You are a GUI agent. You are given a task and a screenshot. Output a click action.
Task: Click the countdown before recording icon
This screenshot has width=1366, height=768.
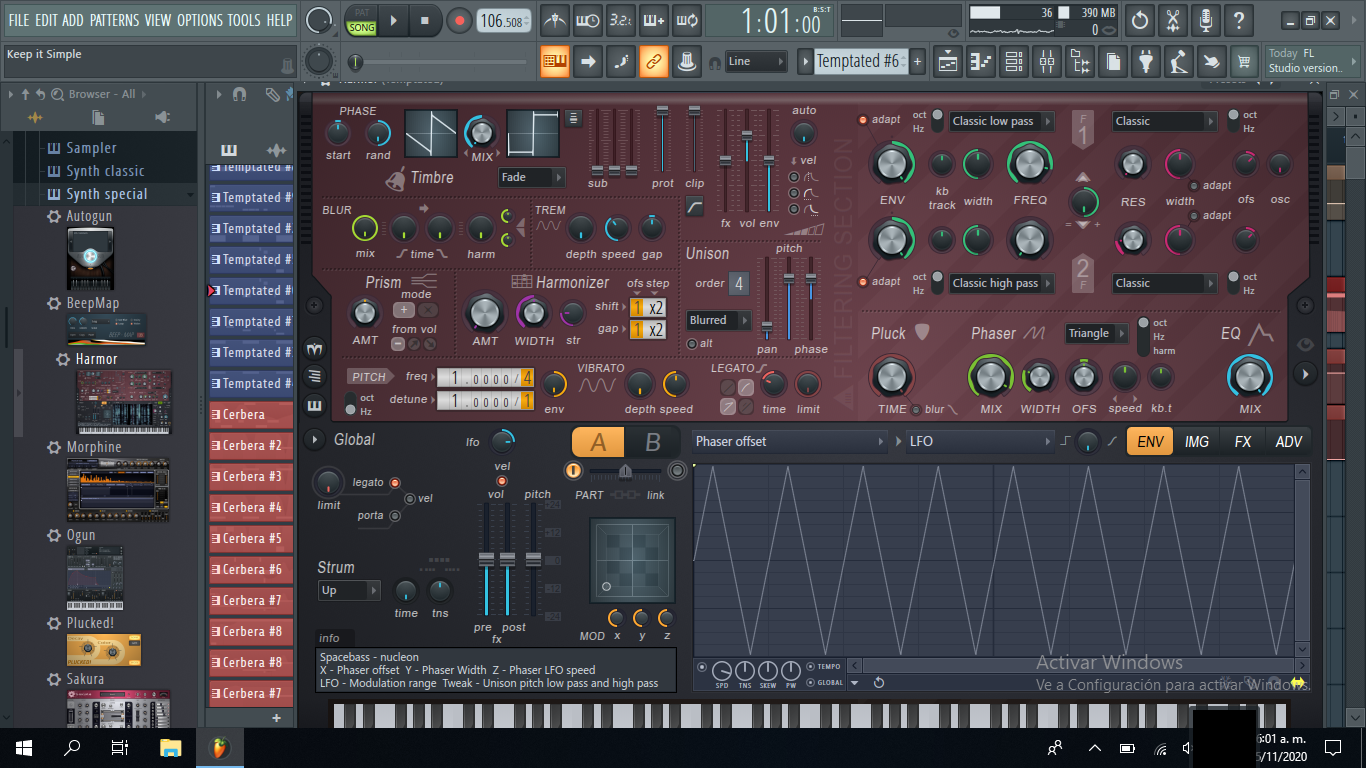pyautogui.click(x=620, y=19)
